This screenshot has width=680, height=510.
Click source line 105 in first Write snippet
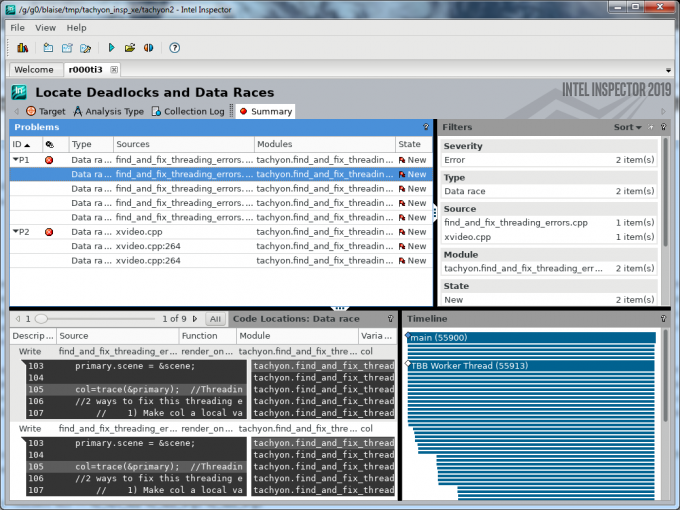tap(134, 389)
